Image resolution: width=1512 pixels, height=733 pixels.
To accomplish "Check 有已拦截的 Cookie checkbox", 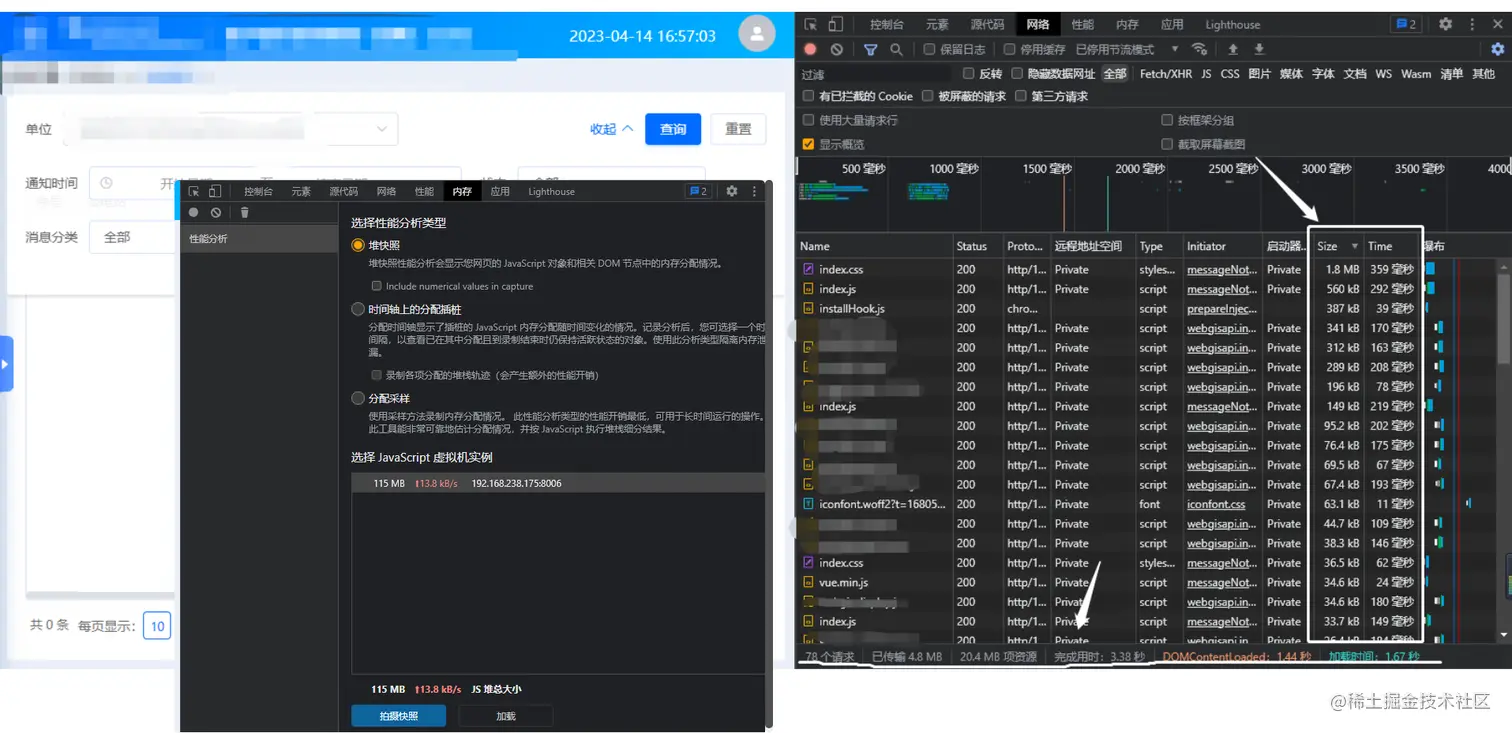I will tap(808, 96).
